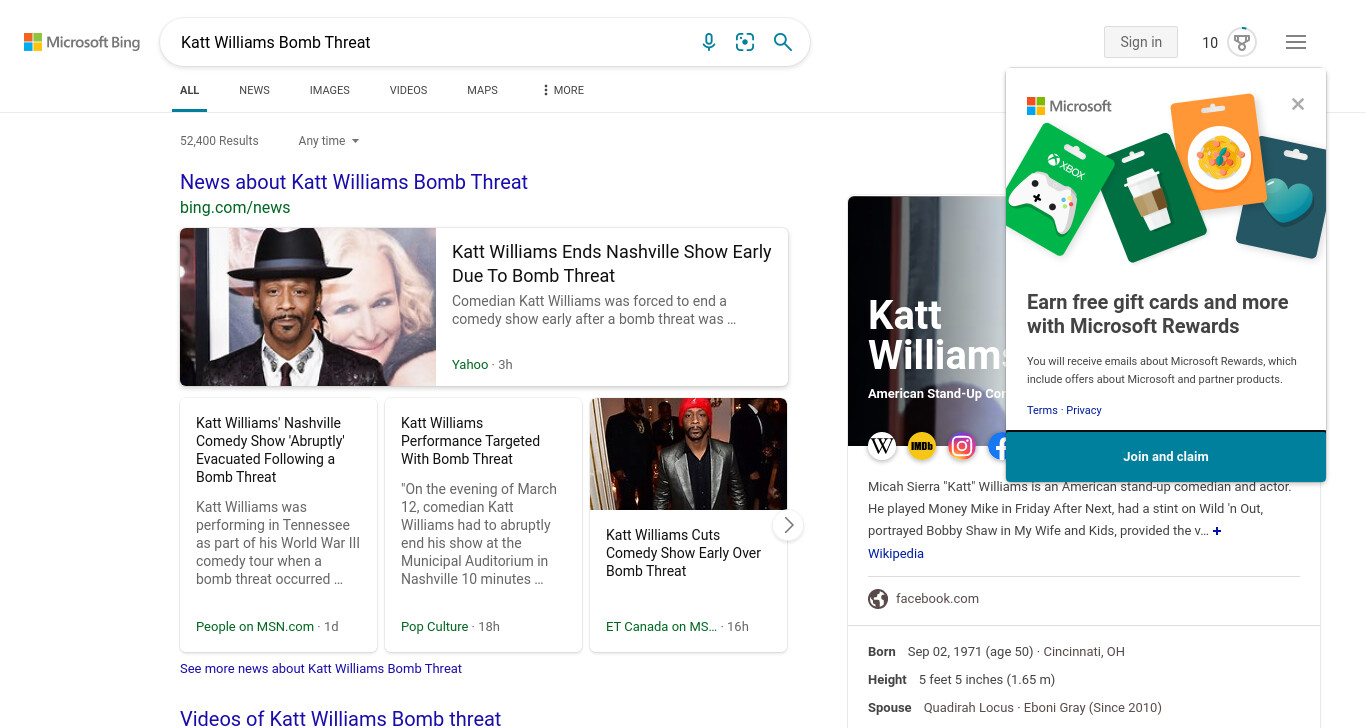Image resolution: width=1366 pixels, height=728 pixels.
Task: Open visual search camera icon
Action: (x=745, y=42)
